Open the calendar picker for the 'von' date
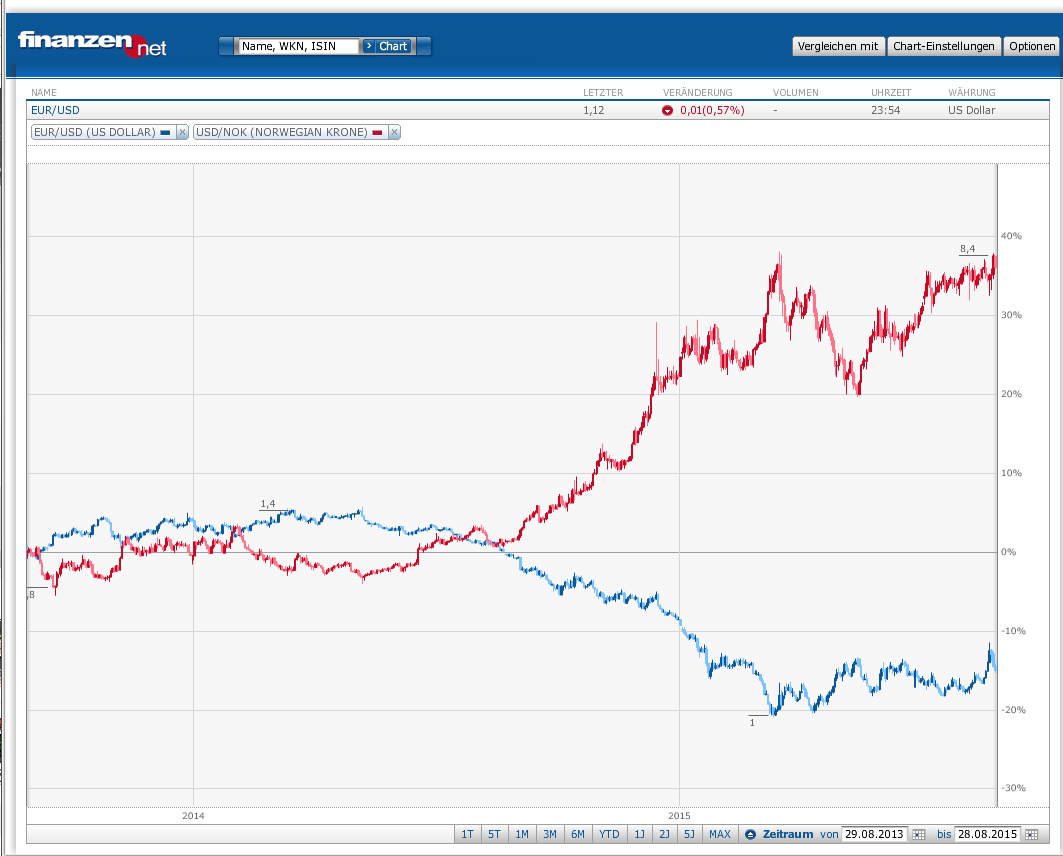The image size is (1063, 856). pyautogui.click(x=919, y=834)
